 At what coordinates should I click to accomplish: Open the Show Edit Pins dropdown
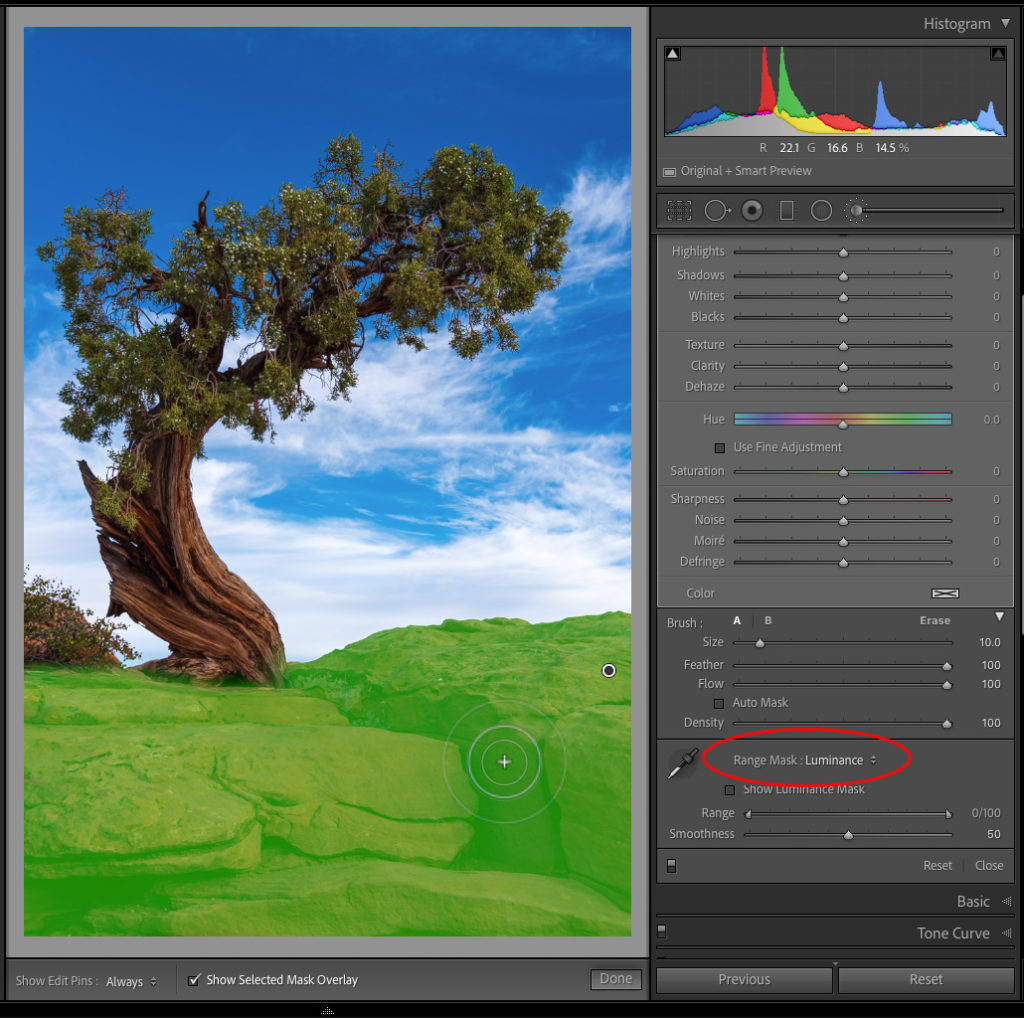point(131,982)
